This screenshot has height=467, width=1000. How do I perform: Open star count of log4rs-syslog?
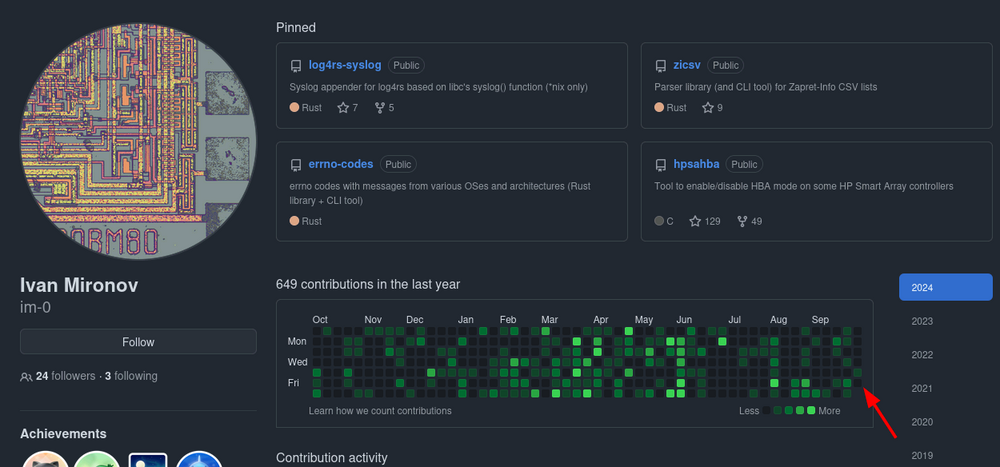tap(348, 108)
